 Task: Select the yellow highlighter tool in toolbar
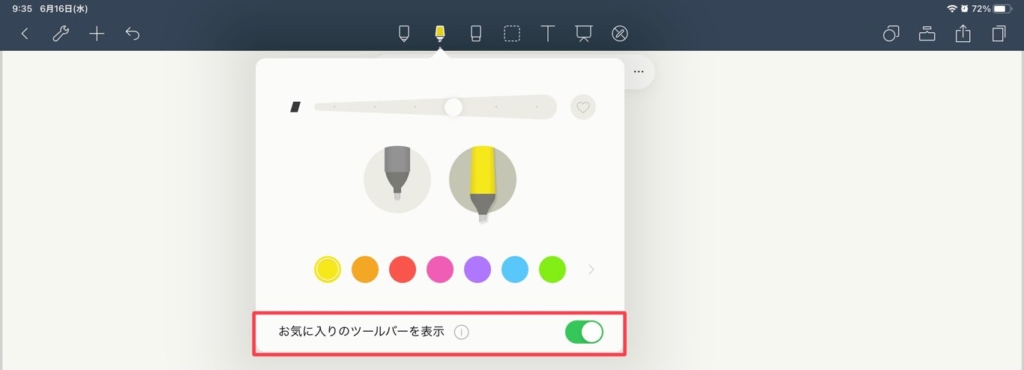click(x=440, y=34)
